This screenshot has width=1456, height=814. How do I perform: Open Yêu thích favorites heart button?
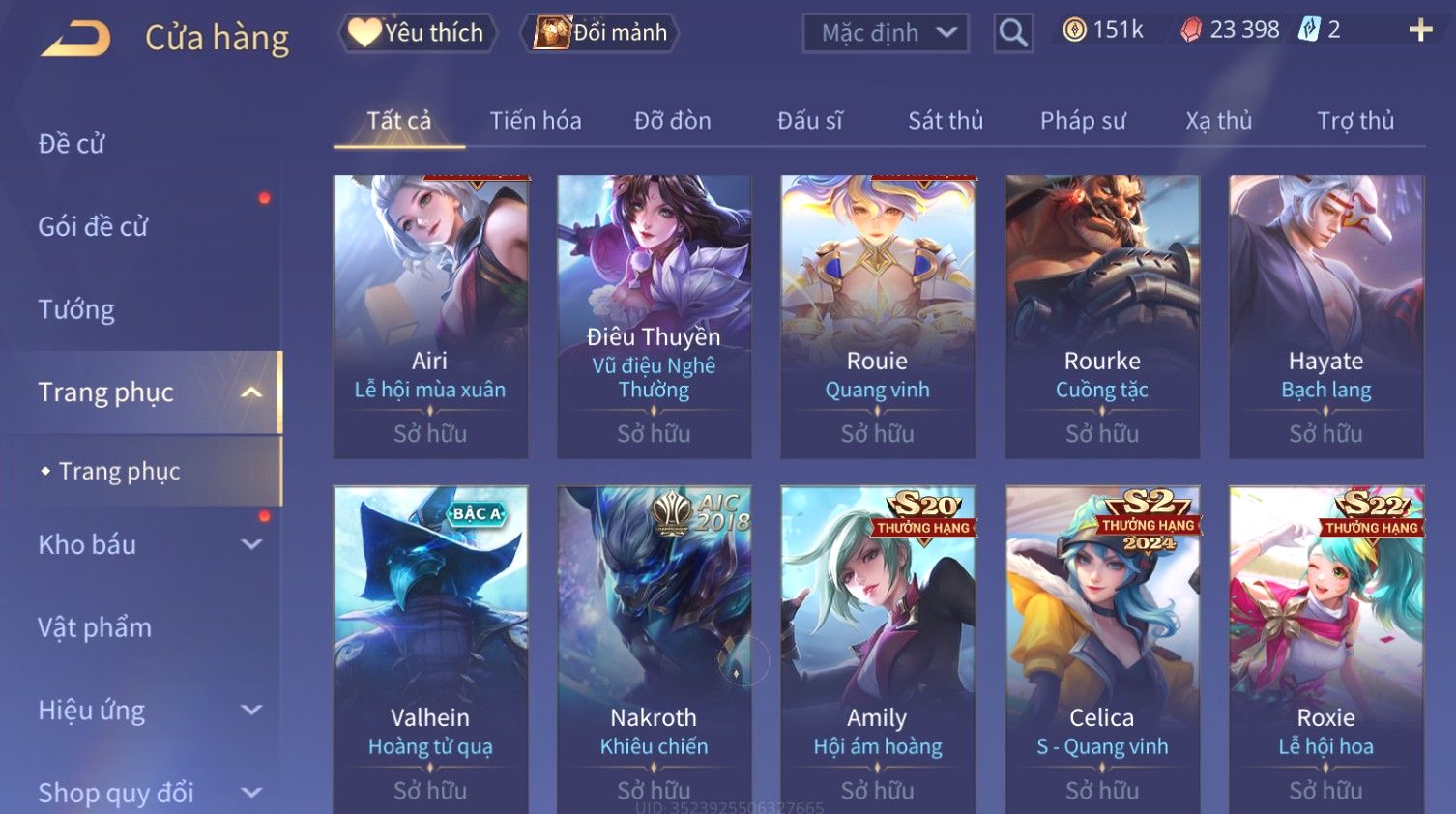click(x=417, y=33)
